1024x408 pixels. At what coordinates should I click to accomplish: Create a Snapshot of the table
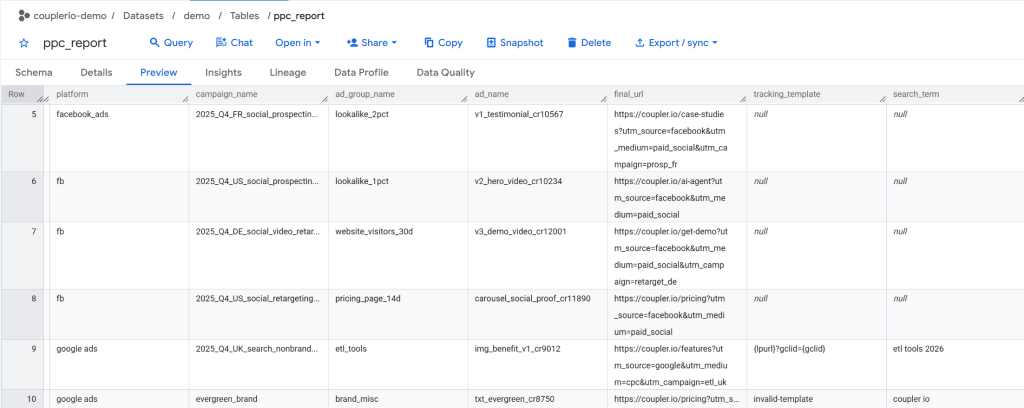[x=515, y=42]
